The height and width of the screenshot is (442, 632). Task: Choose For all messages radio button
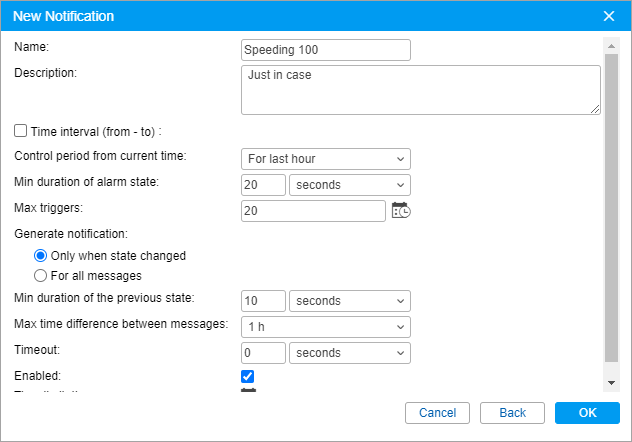point(41,275)
